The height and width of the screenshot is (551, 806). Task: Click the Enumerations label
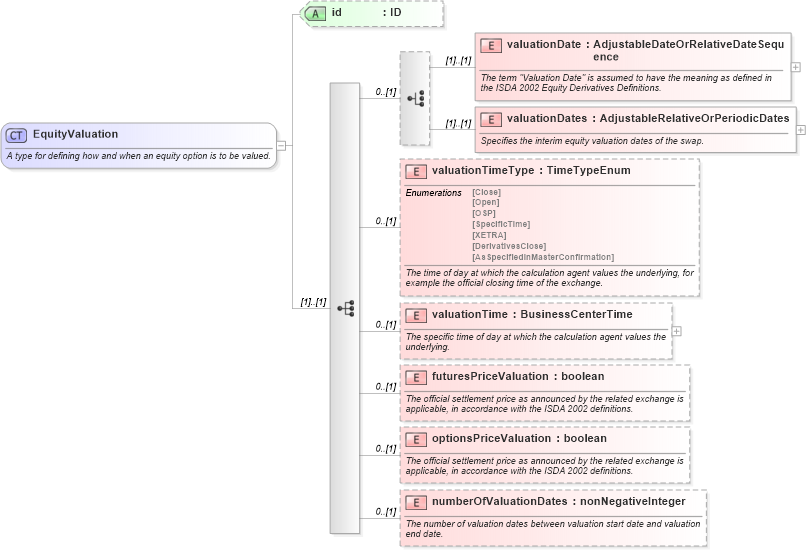click(x=434, y=193)
